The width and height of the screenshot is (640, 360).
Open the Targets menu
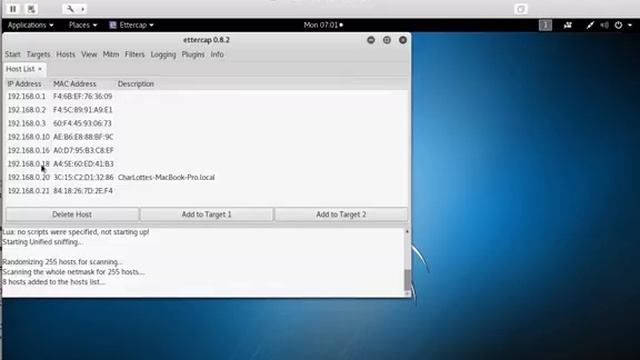[38, 54]
